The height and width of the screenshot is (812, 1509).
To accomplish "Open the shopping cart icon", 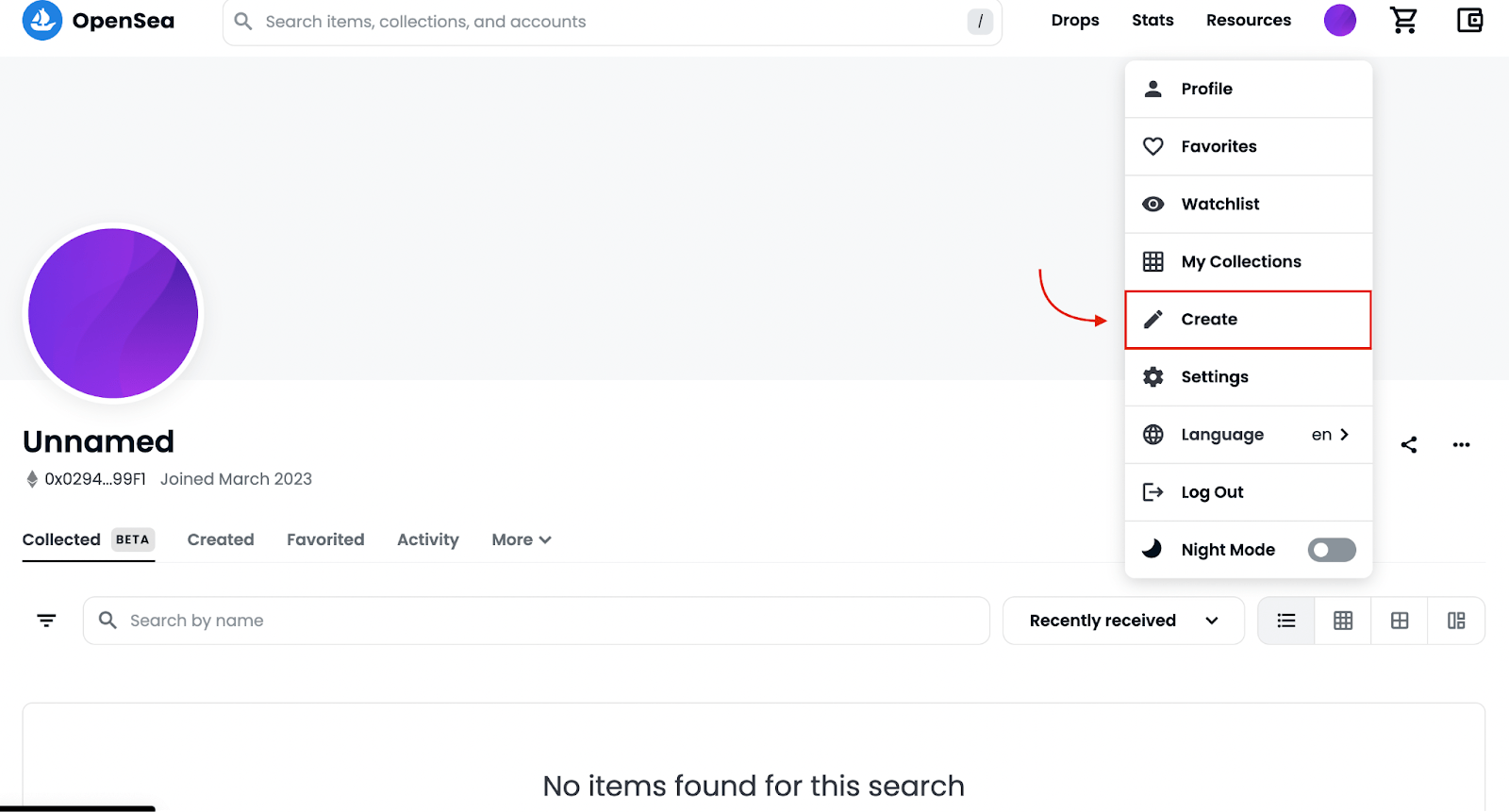I will pyautogui.click(x=1403, y=20).
